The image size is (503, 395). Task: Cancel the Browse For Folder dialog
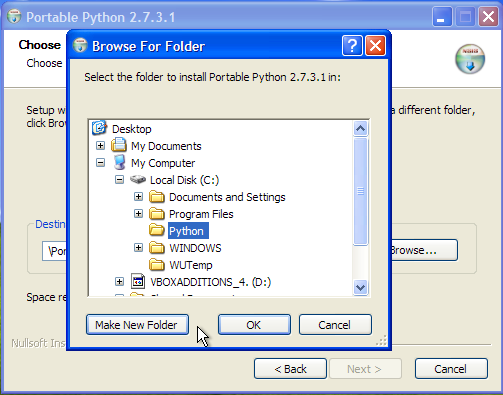point(335,325)
